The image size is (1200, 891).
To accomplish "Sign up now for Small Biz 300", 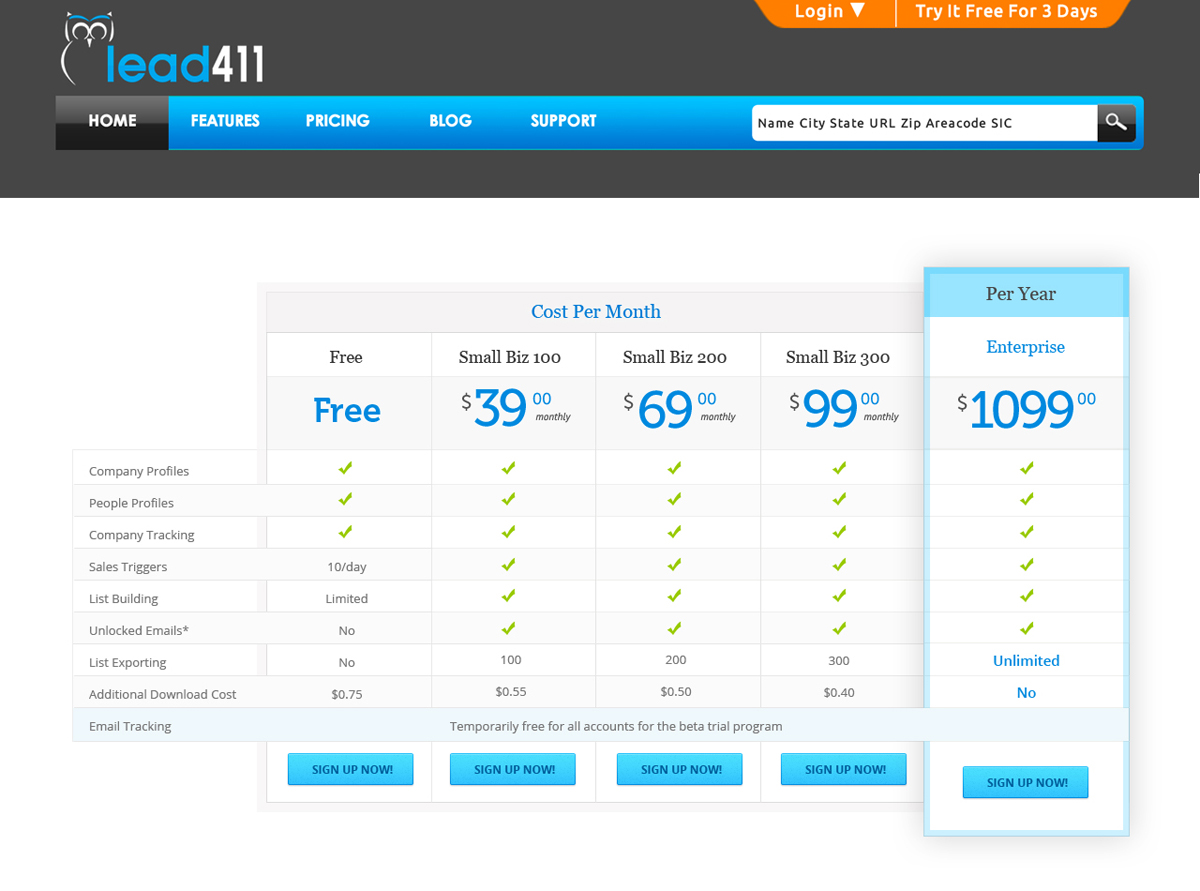I will coord(843,769).
